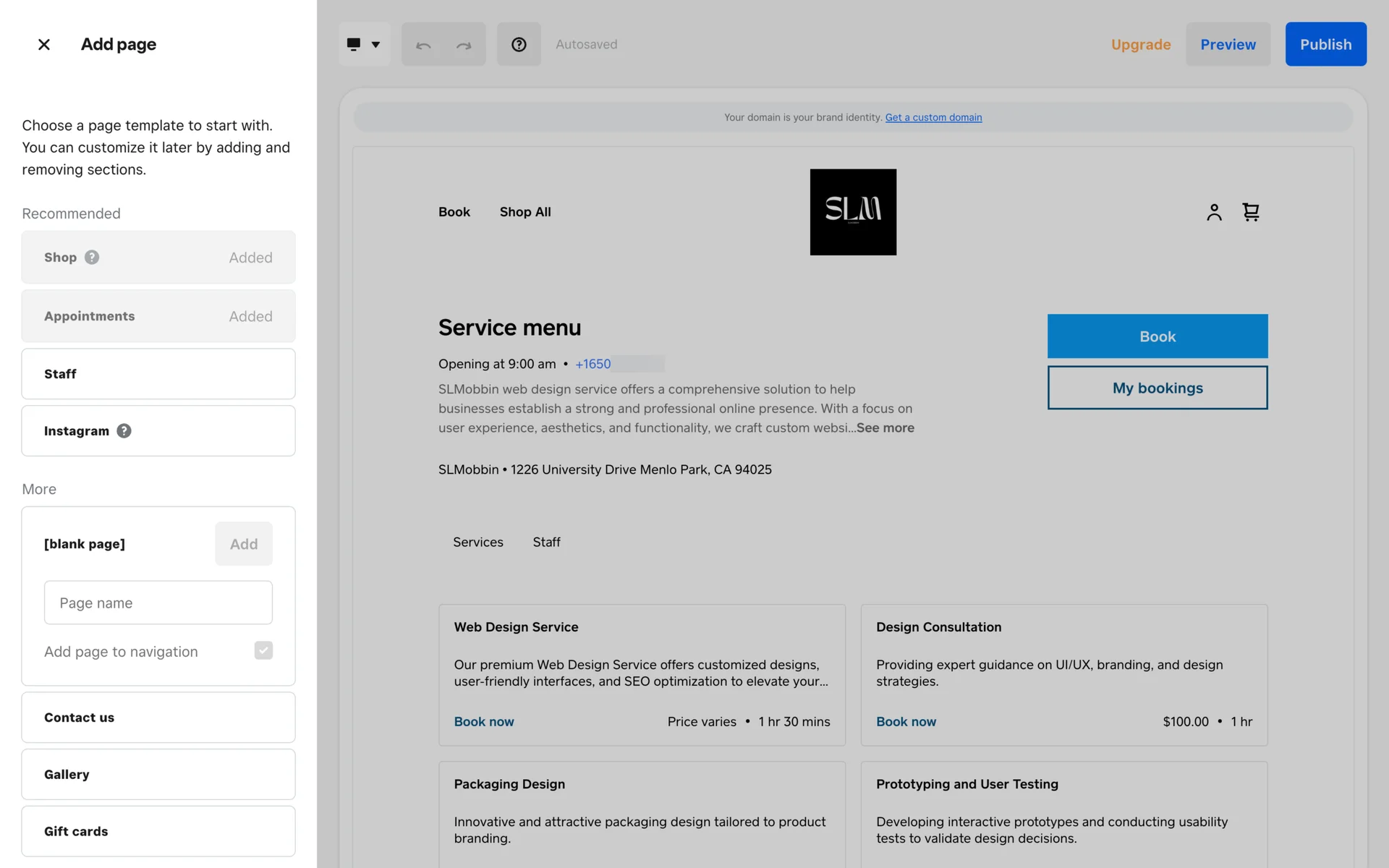This screenshot has height=868, width=1389.
Task: Click the redo arrow icon
Action: (x=464, y=45)
